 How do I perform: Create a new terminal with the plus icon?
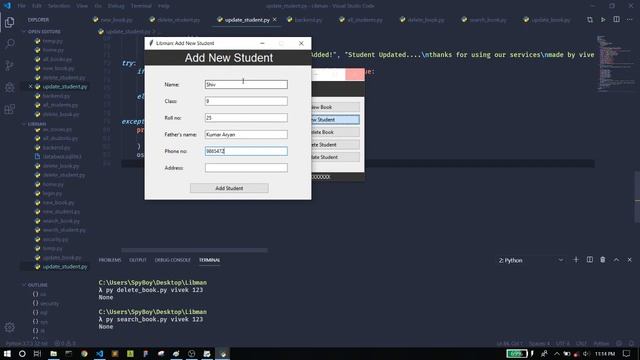click(x=576, y=260)
